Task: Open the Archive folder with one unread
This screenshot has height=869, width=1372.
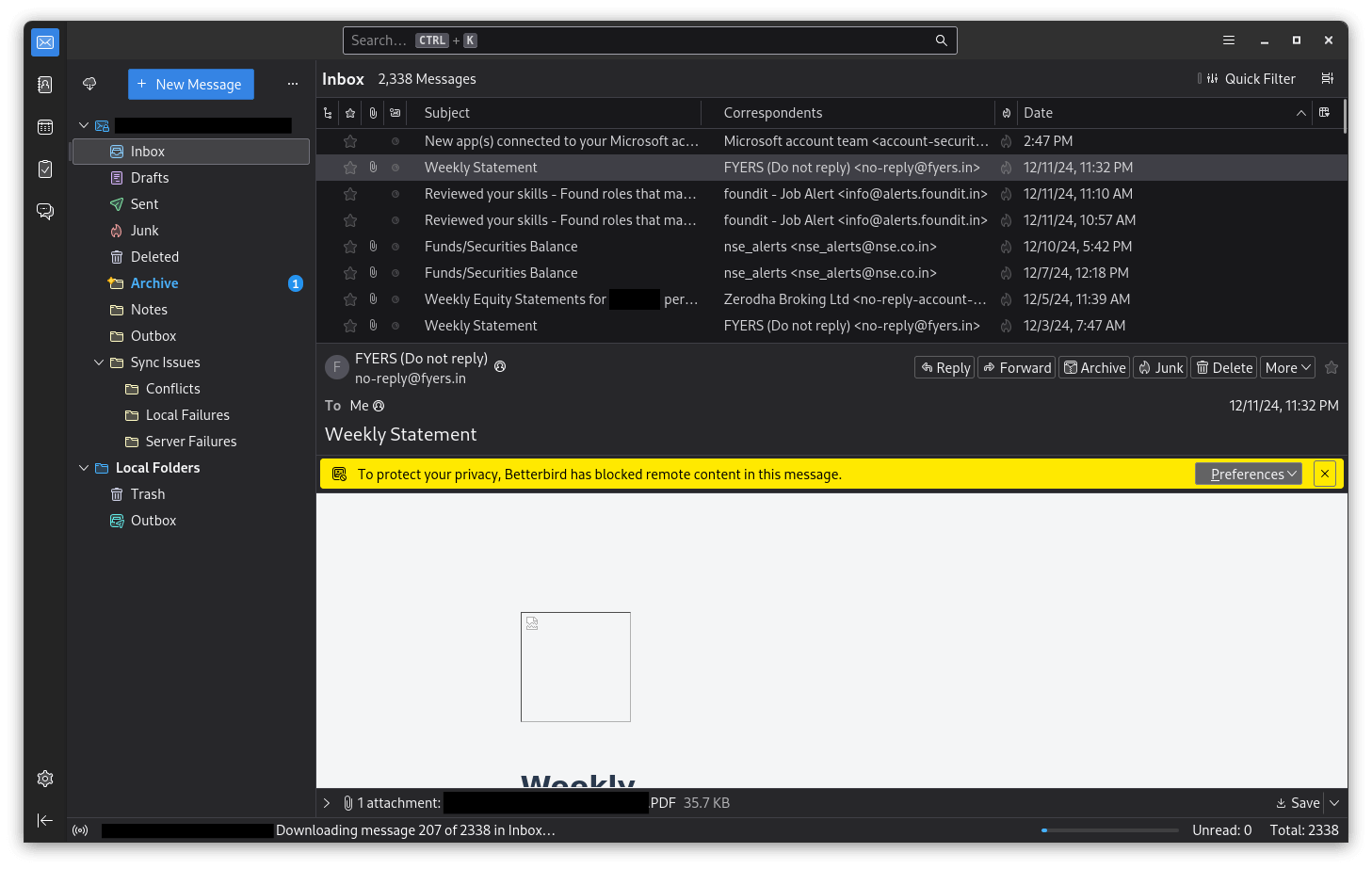Action: pyautogui.click(x=155, y=282)
